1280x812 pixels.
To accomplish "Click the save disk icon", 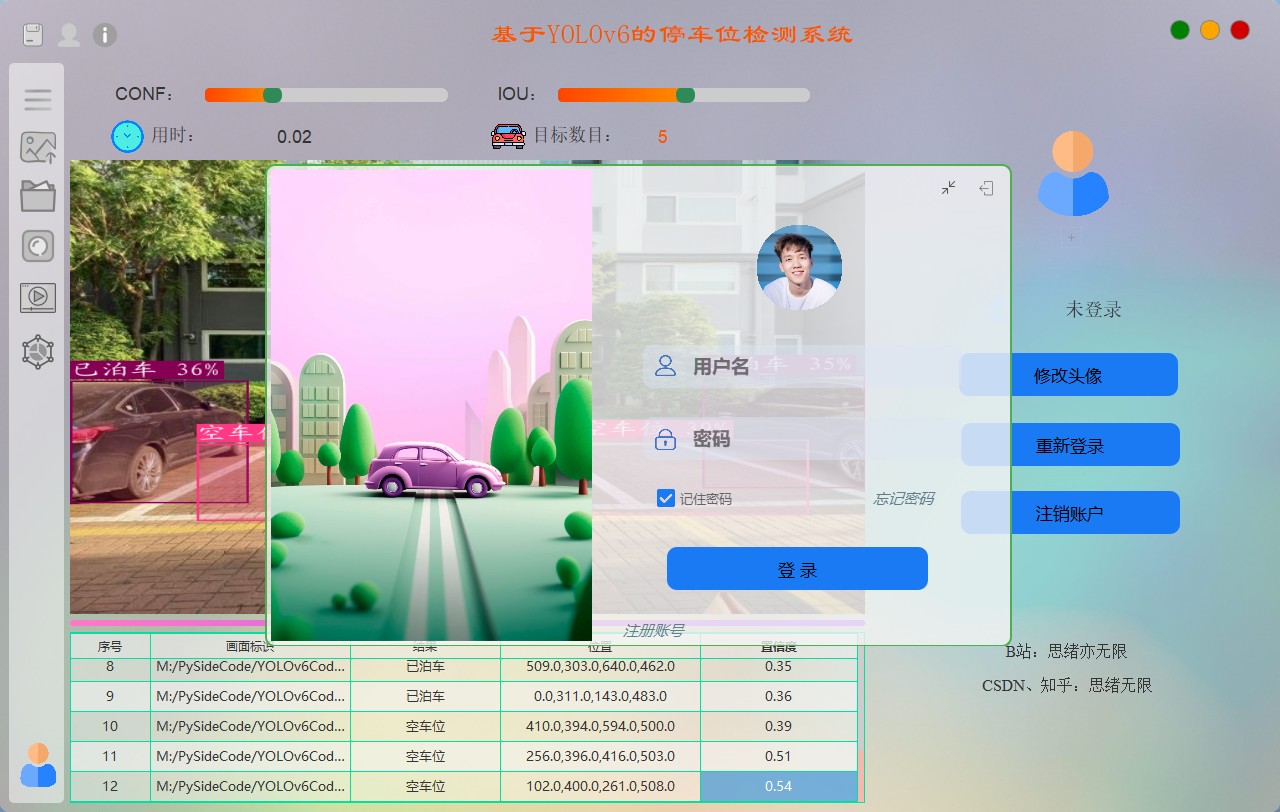I will pyautogui.click(x=33, y=35).
